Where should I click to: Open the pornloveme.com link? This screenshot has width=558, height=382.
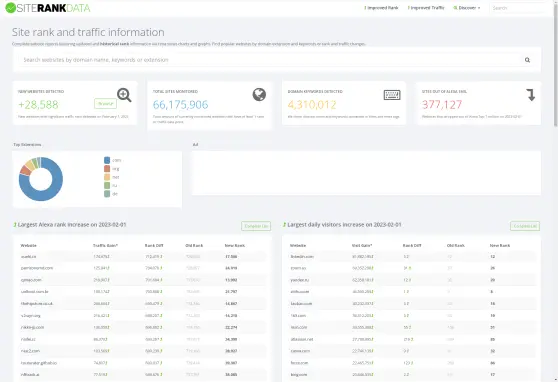click(x=37, y=268)
